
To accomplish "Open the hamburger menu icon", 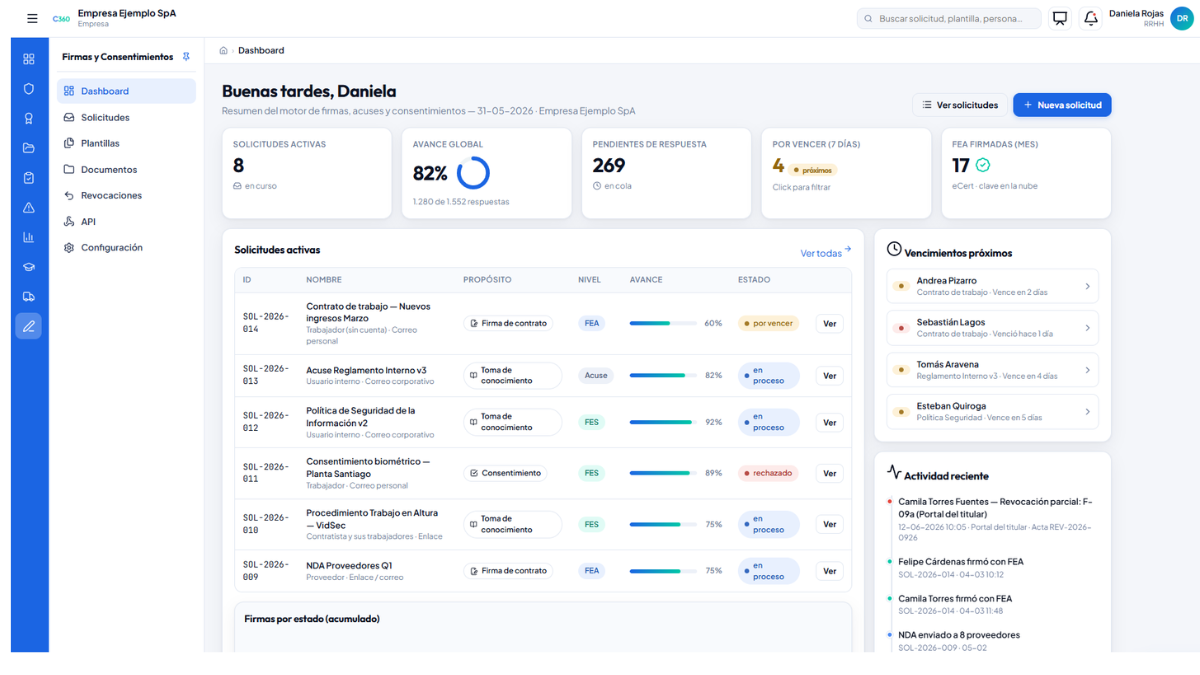I will coord(32,18).
